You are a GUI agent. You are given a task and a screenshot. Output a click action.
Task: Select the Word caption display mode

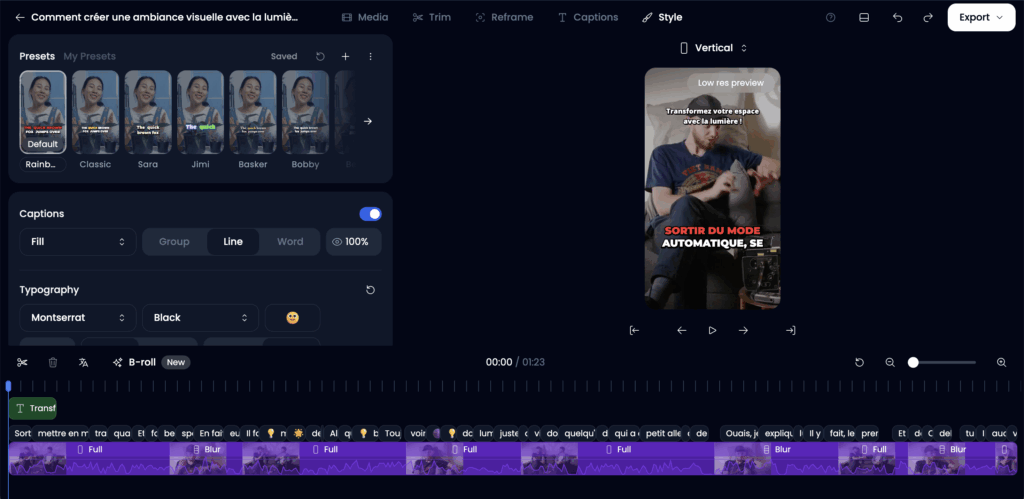[x=290, y=242]
